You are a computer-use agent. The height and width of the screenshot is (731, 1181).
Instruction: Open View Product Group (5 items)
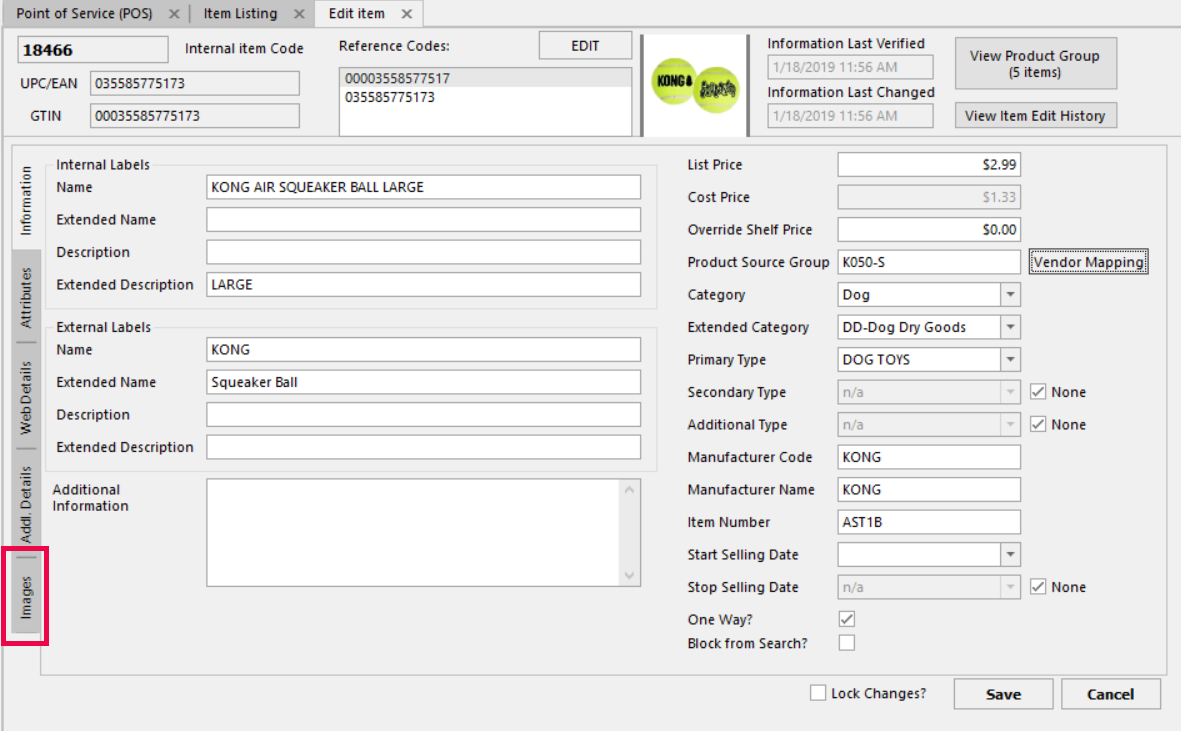[x=1035, y=64]
